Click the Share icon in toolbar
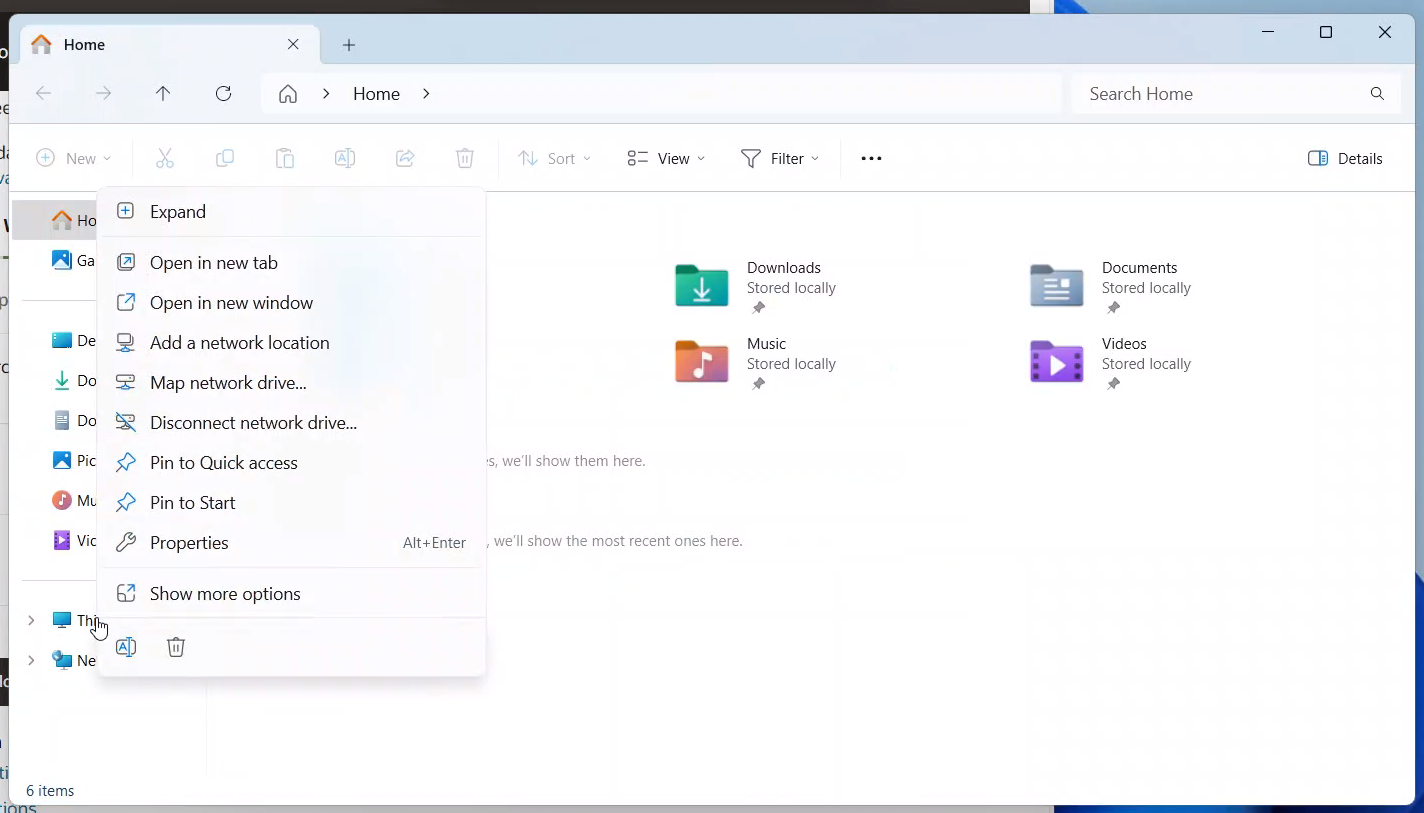1424x813 pixels. click(x=405, y=158)
